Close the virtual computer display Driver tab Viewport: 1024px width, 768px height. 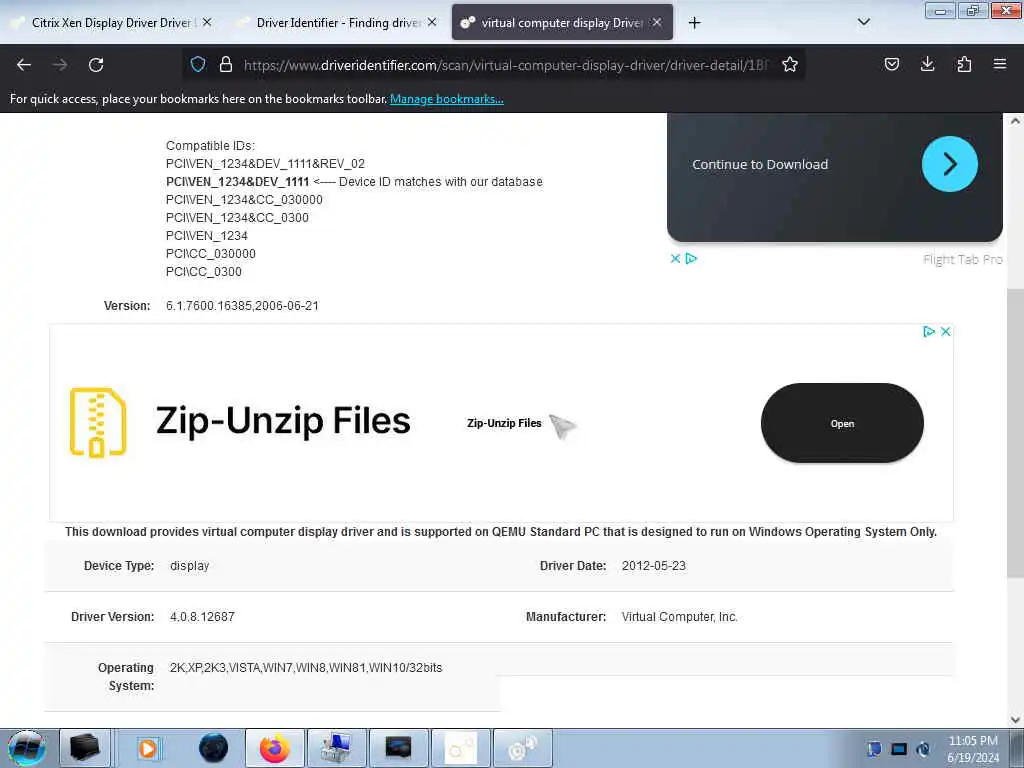[x=657, y=22]
